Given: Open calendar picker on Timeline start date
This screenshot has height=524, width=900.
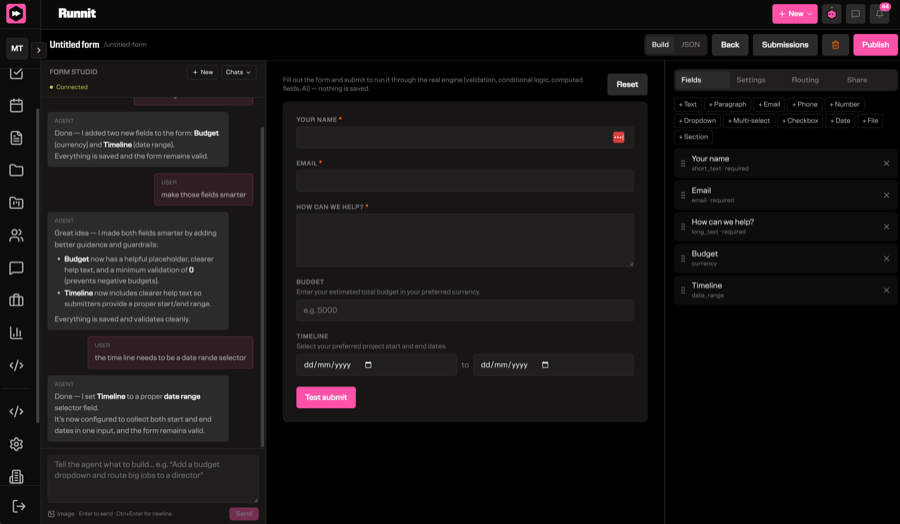Looking at the screenshot, I should (x=368, y=365).
